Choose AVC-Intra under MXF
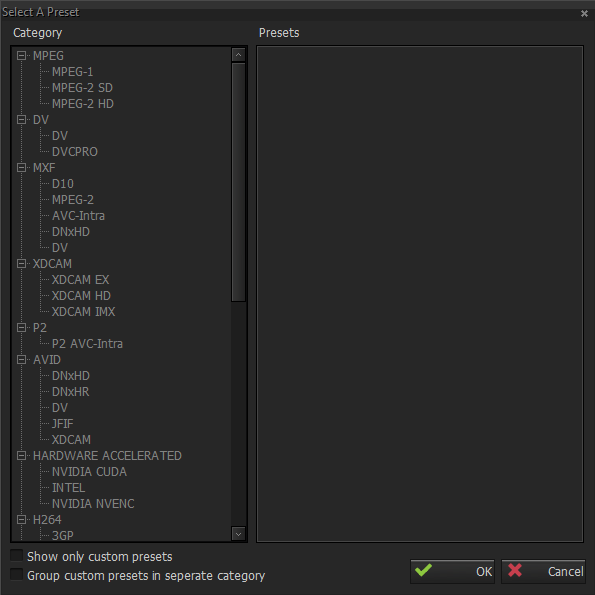Viewport: 595px width, 595px height. pos(78,216)
